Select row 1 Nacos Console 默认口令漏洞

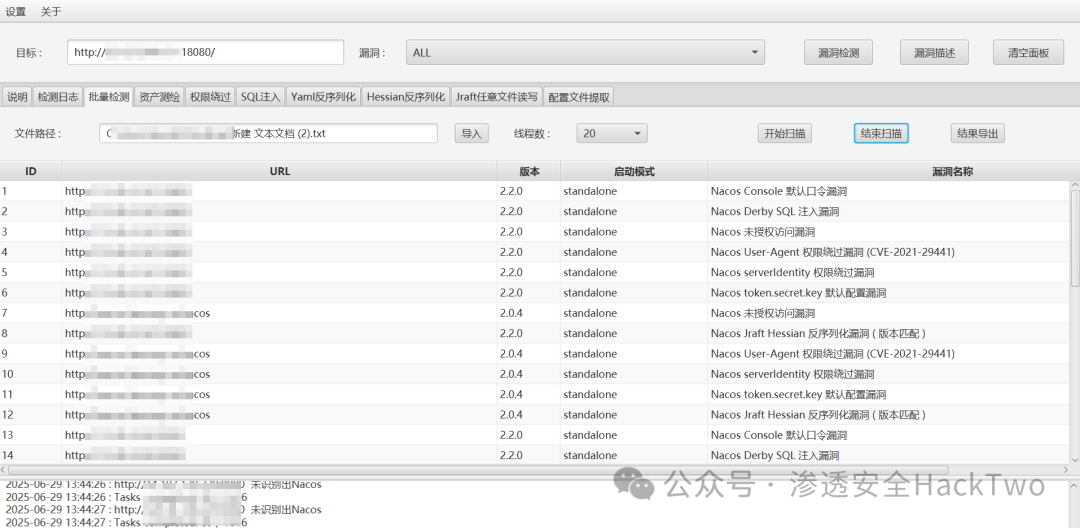coord(534,191)
